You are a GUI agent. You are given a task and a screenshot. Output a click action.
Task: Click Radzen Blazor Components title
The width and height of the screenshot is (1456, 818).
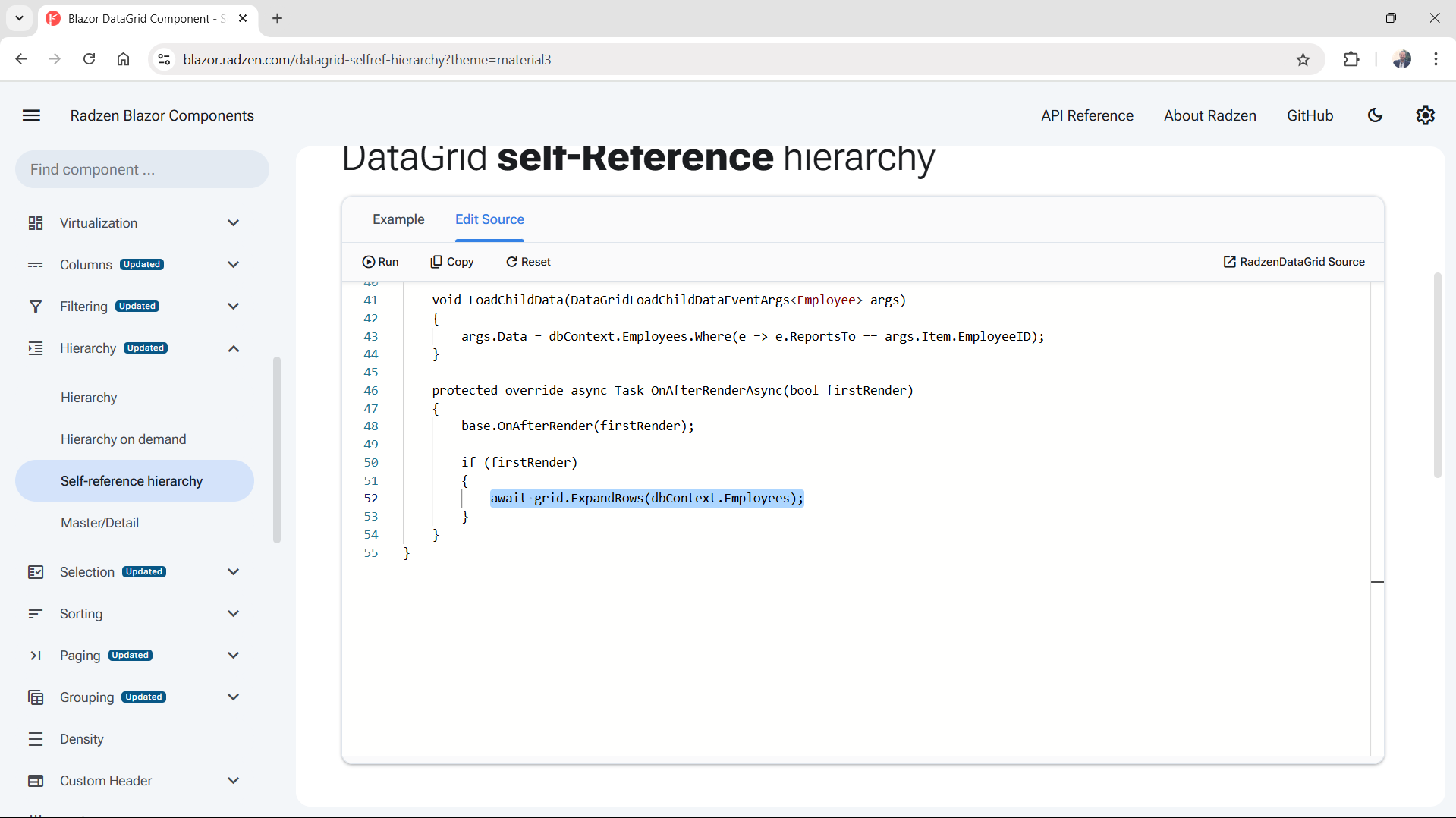(162, 115)
